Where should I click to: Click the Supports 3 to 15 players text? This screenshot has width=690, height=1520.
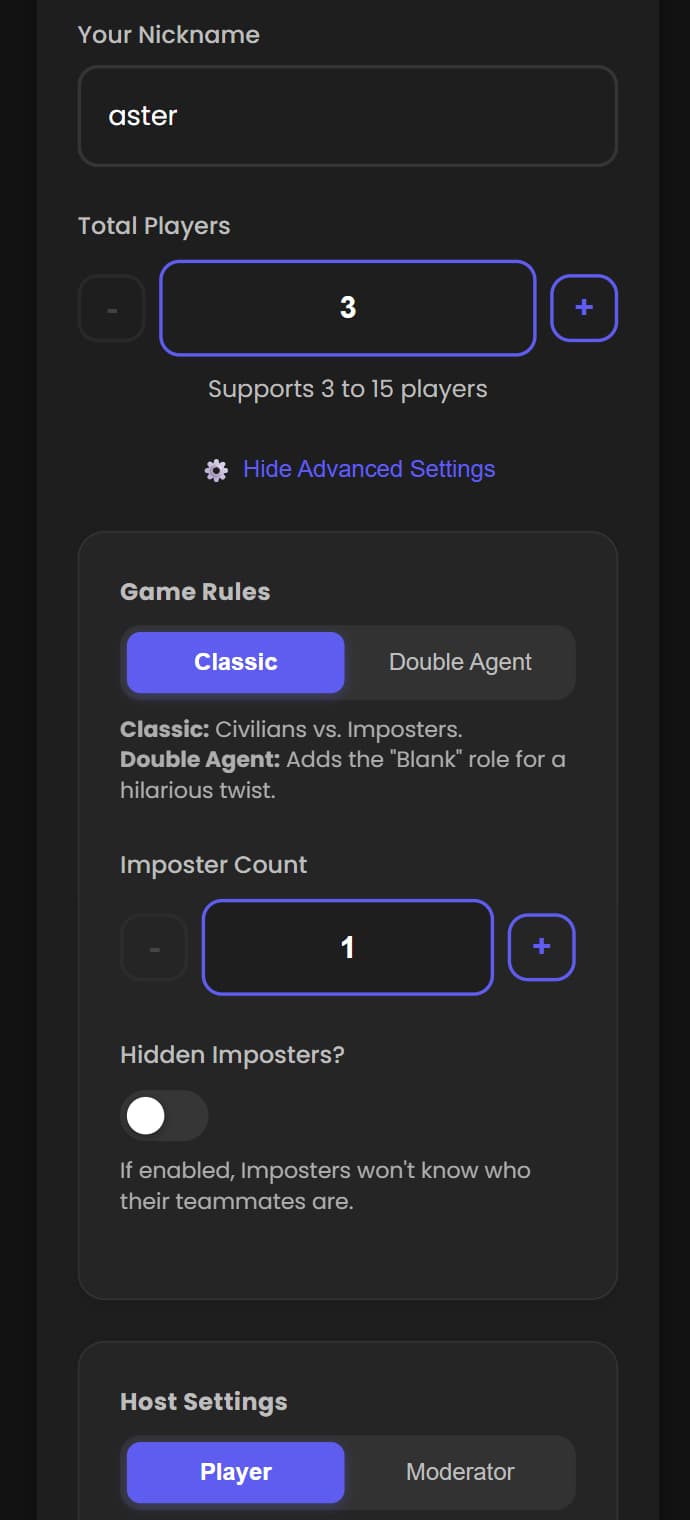tap(347, 389)
